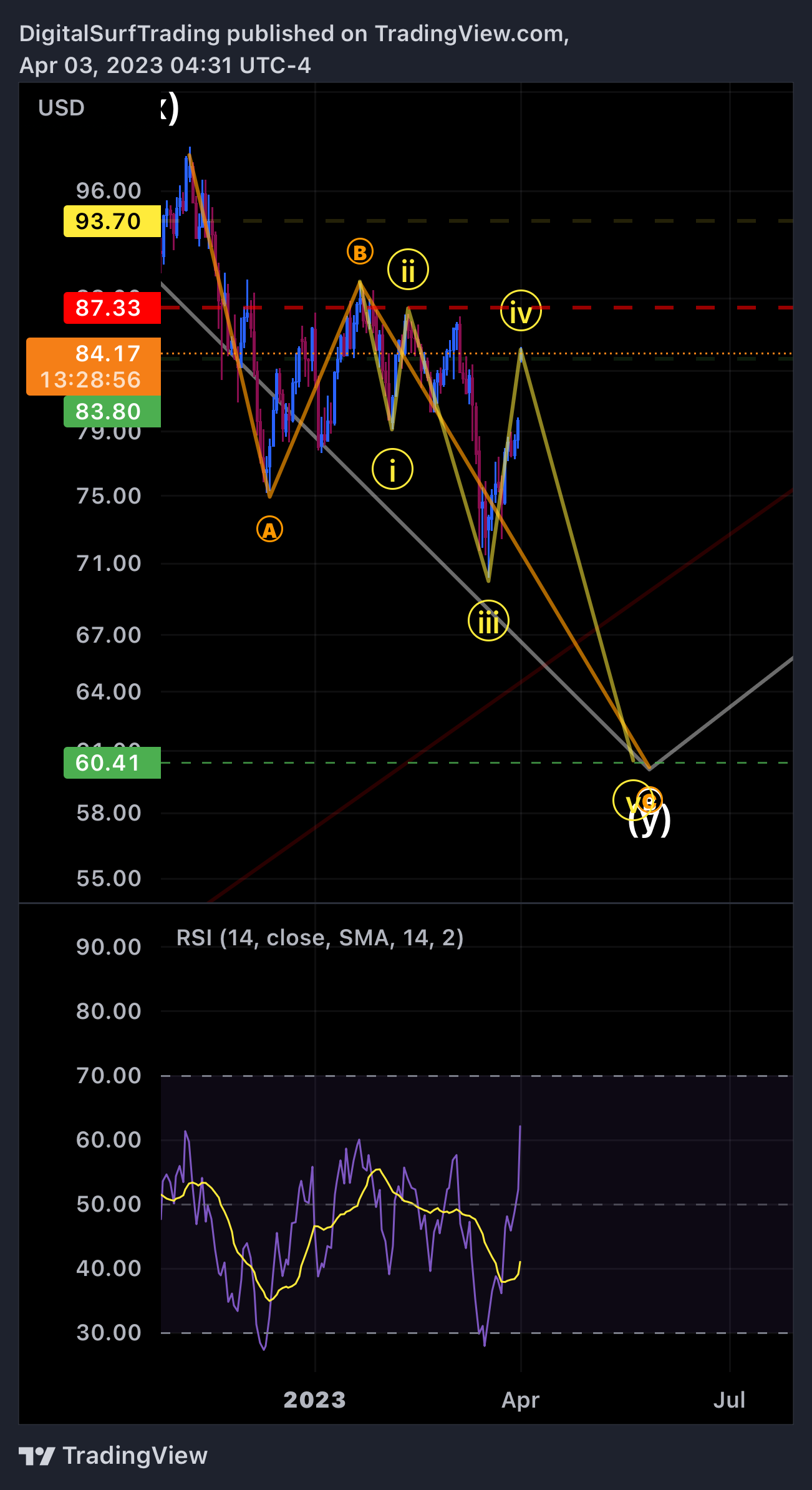Click the 64.00 price axis value

[x=109, y=692]
